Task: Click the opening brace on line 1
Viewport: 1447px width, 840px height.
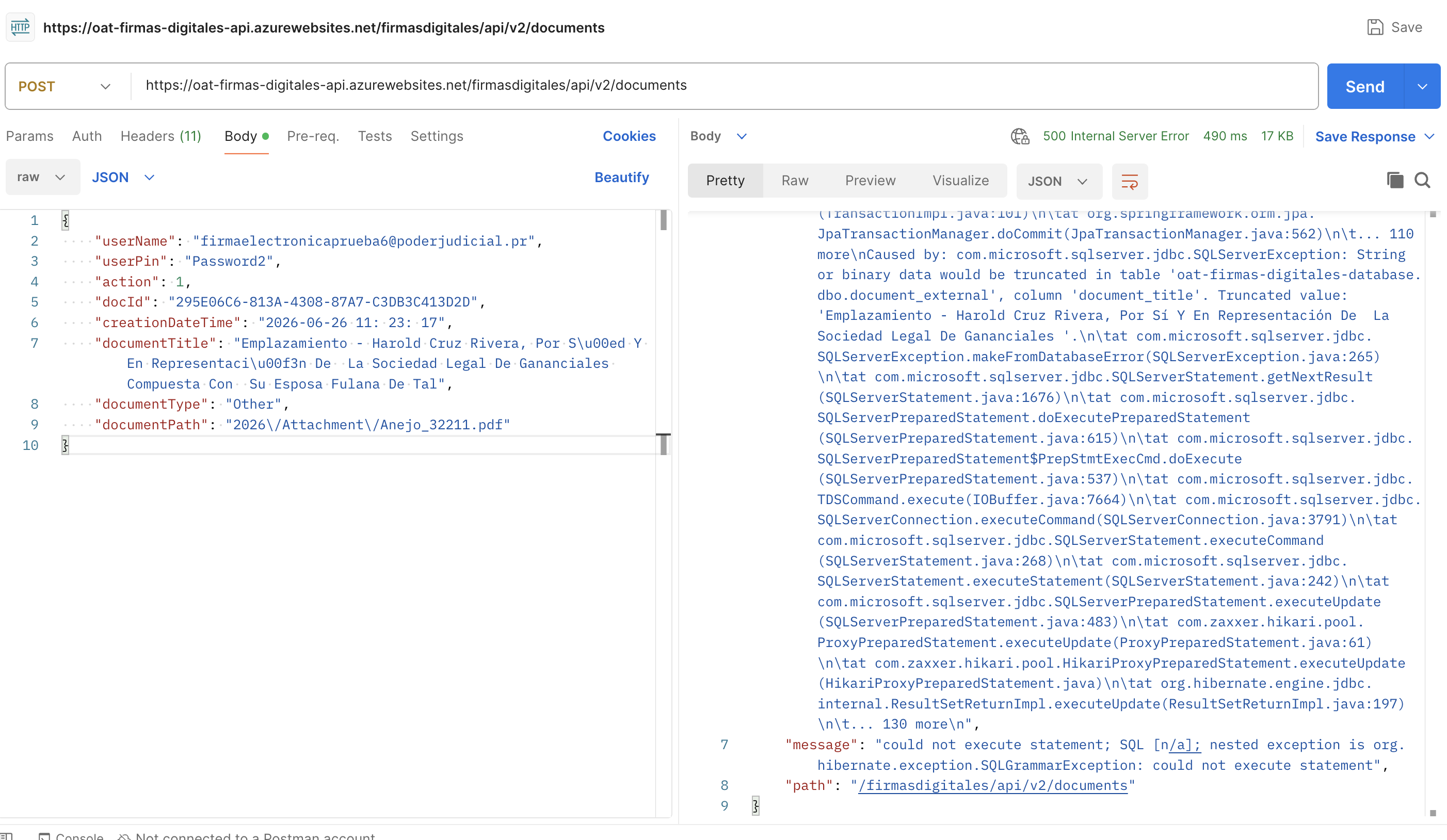Action: click(66, 220)
